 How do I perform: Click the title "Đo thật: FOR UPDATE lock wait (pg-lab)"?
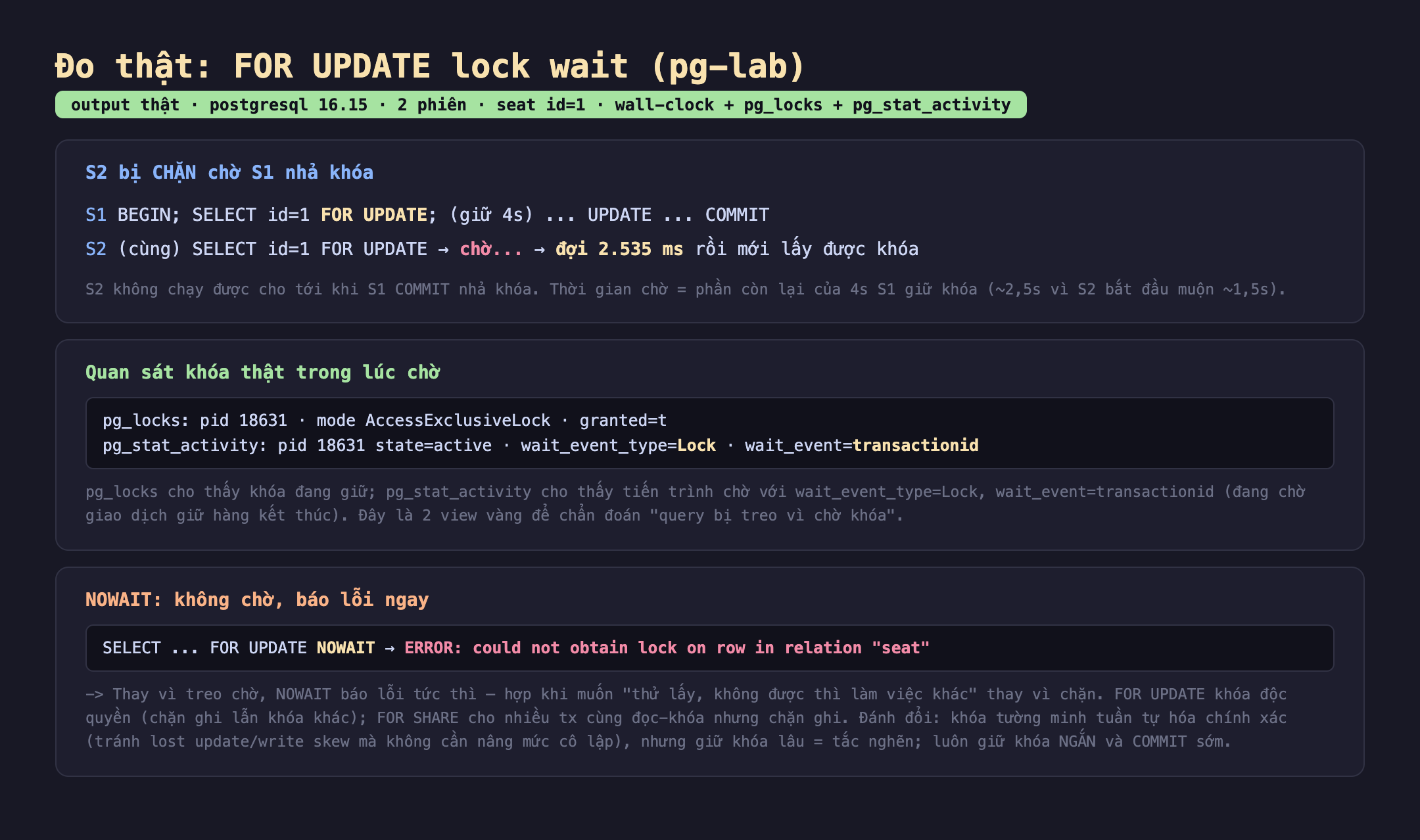click(x=430, y=66)
